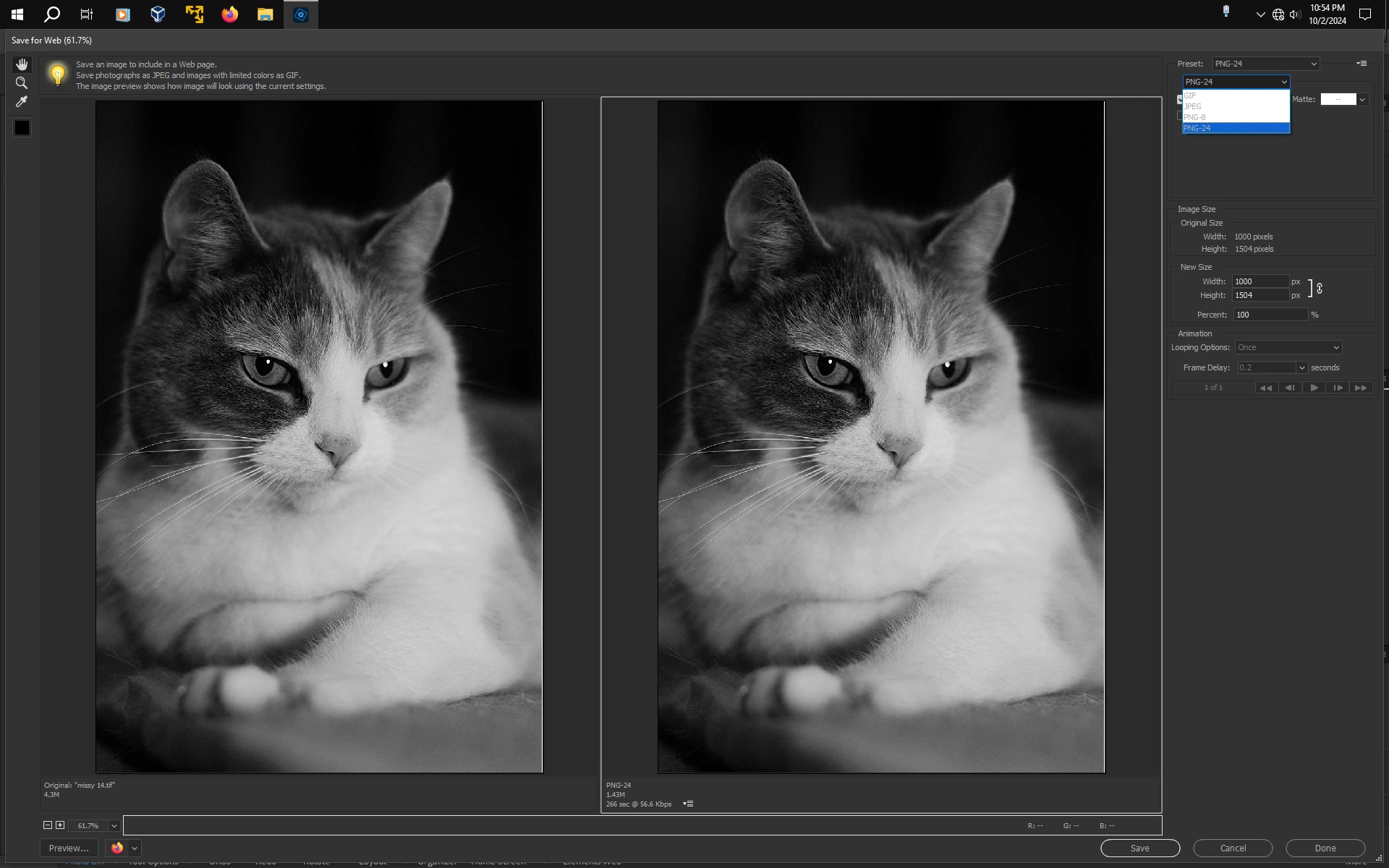The height and width of the screenshot is (868, 1389).
Task: Open the Preset dropdown
Action: point(1265,64)
